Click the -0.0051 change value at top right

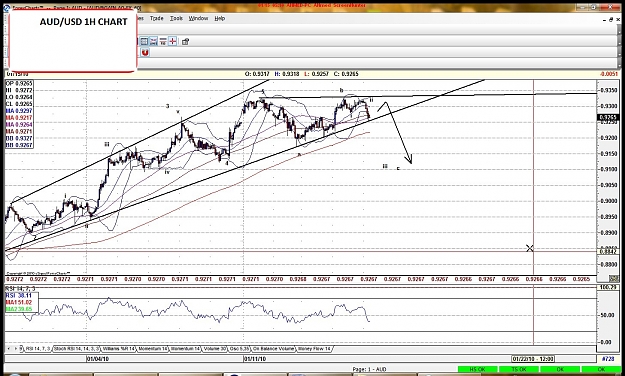click(609, 74)
